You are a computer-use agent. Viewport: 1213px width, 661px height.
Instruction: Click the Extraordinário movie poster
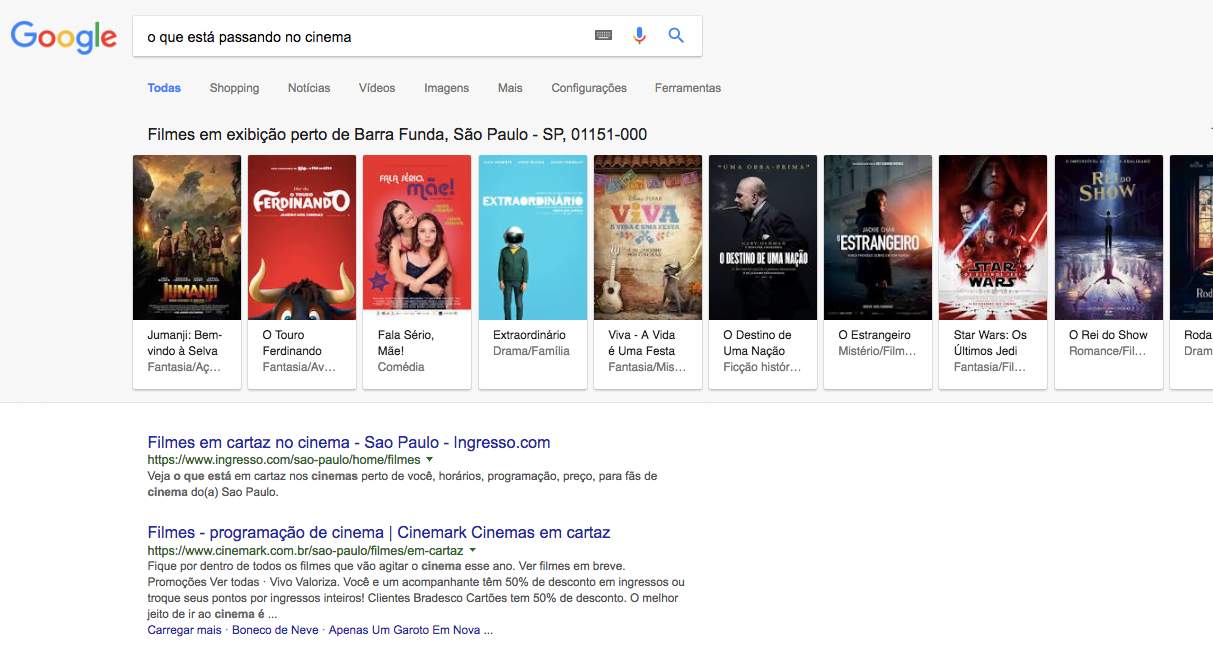(533, 237)
